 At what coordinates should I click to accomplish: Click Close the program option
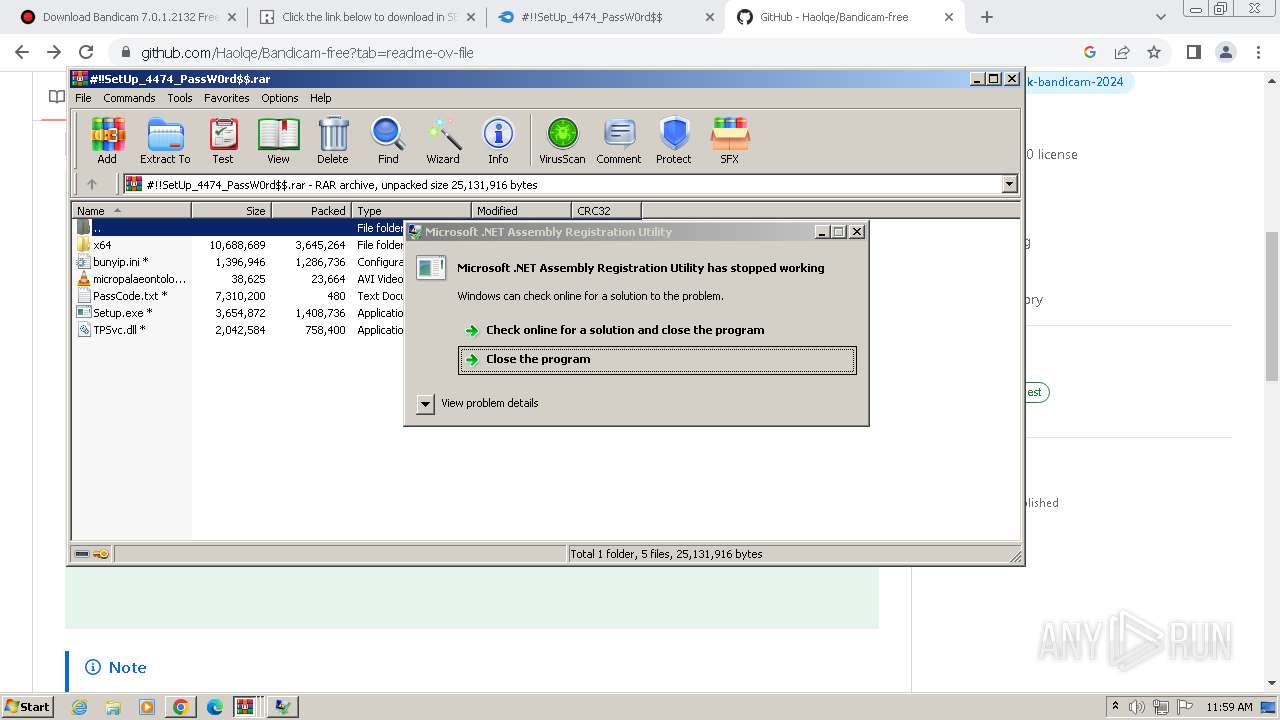[657, 360]
